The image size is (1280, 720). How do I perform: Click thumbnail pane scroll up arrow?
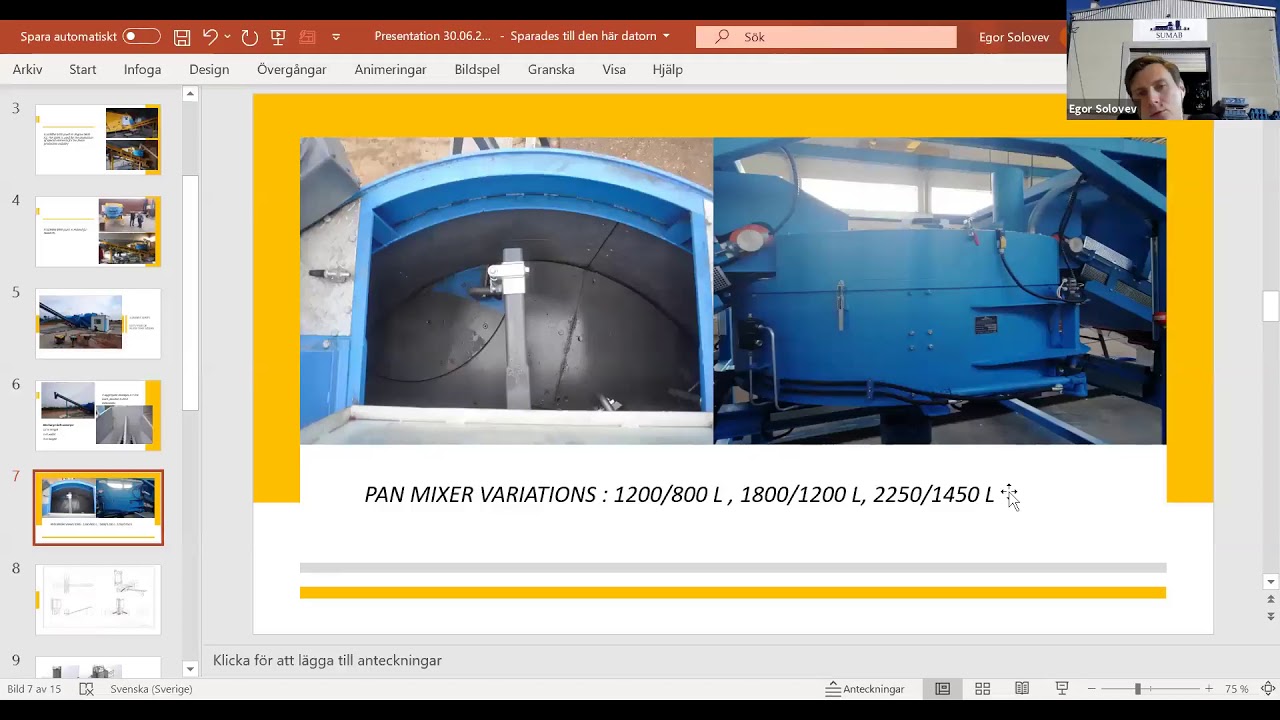190,94
